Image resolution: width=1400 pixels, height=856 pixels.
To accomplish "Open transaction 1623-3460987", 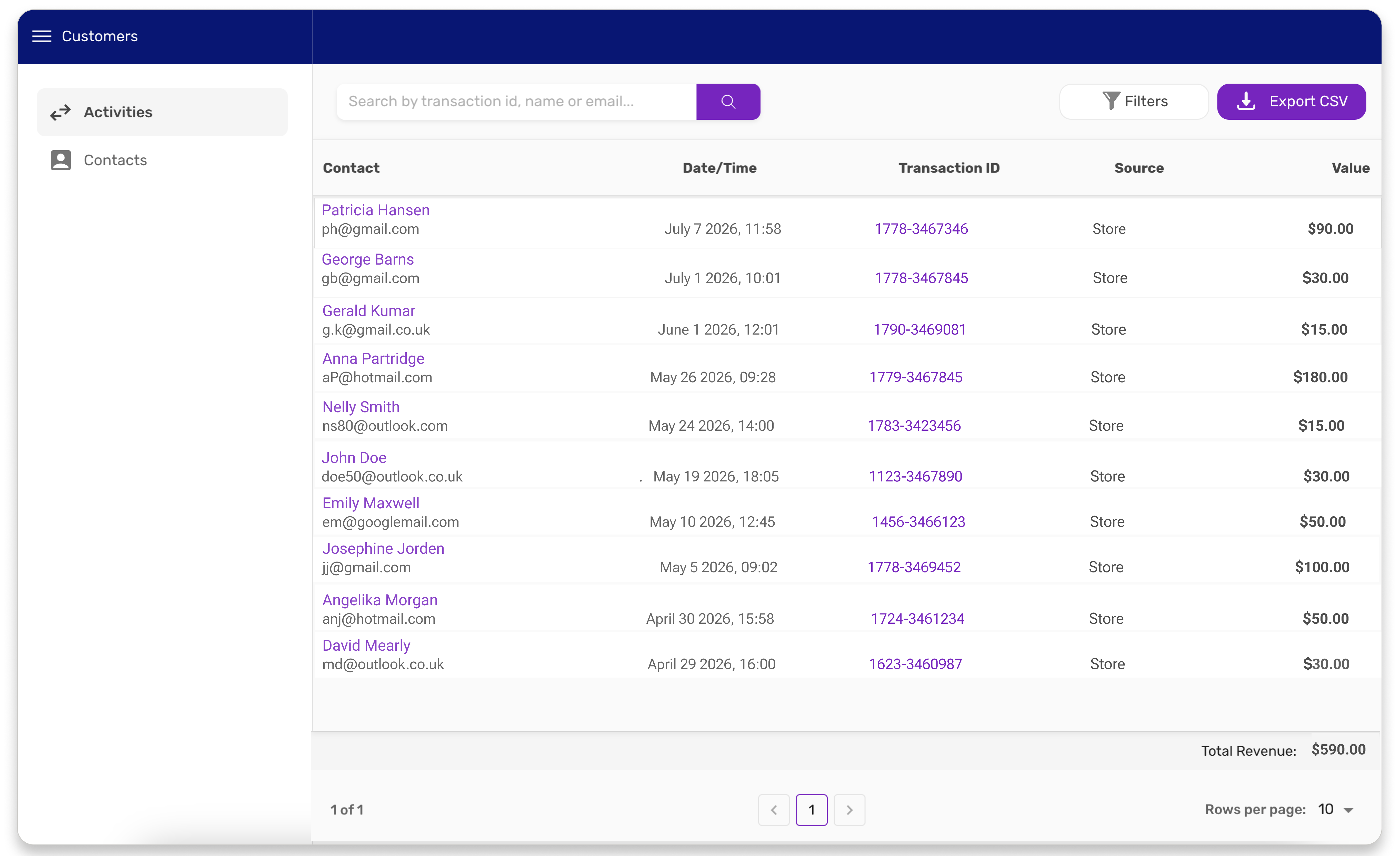I will click(x=915, y=664).
